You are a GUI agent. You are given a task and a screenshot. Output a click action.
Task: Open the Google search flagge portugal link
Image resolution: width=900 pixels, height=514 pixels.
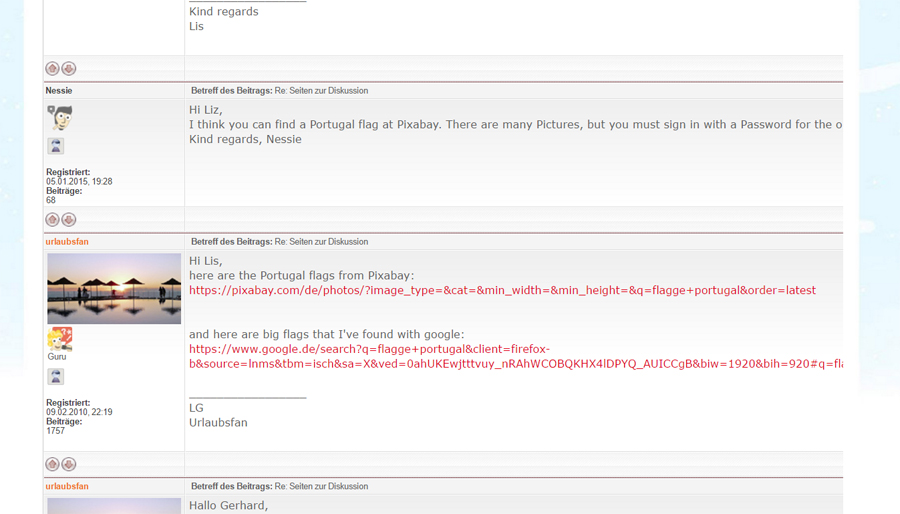click(x=515, y=356)
